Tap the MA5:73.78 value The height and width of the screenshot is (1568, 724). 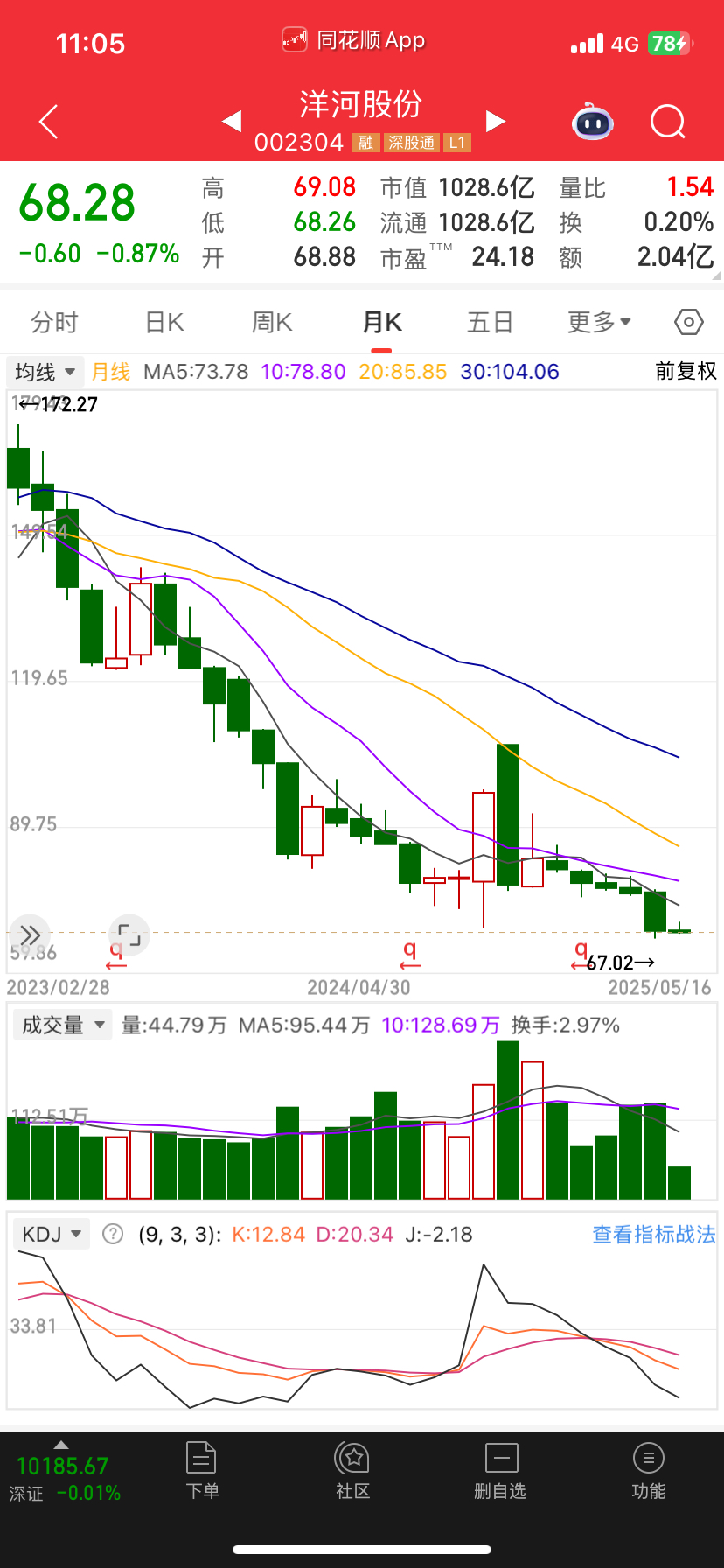click(x=196, y=372)
